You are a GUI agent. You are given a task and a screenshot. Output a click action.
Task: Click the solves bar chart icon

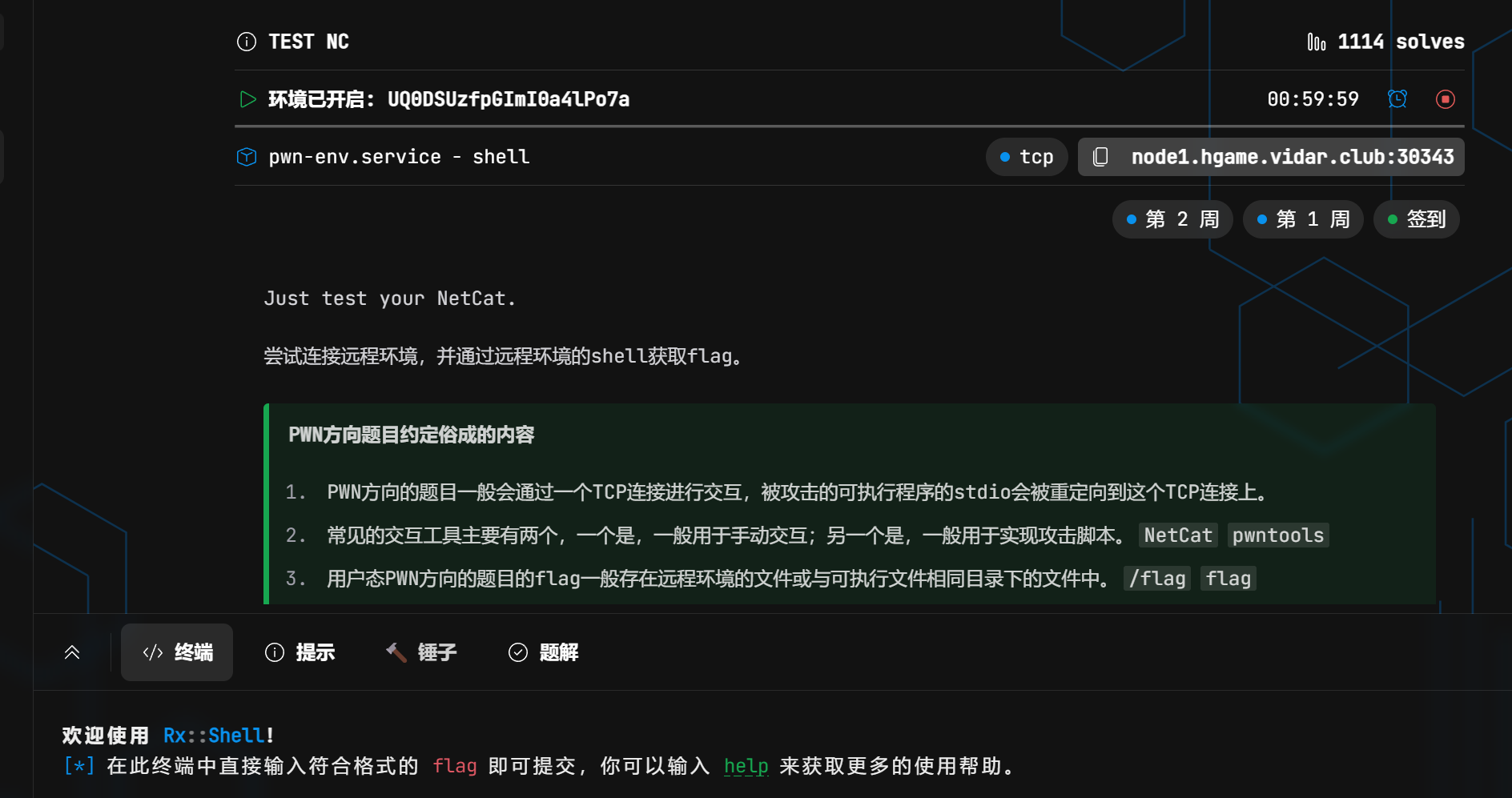click(1316, 42)
